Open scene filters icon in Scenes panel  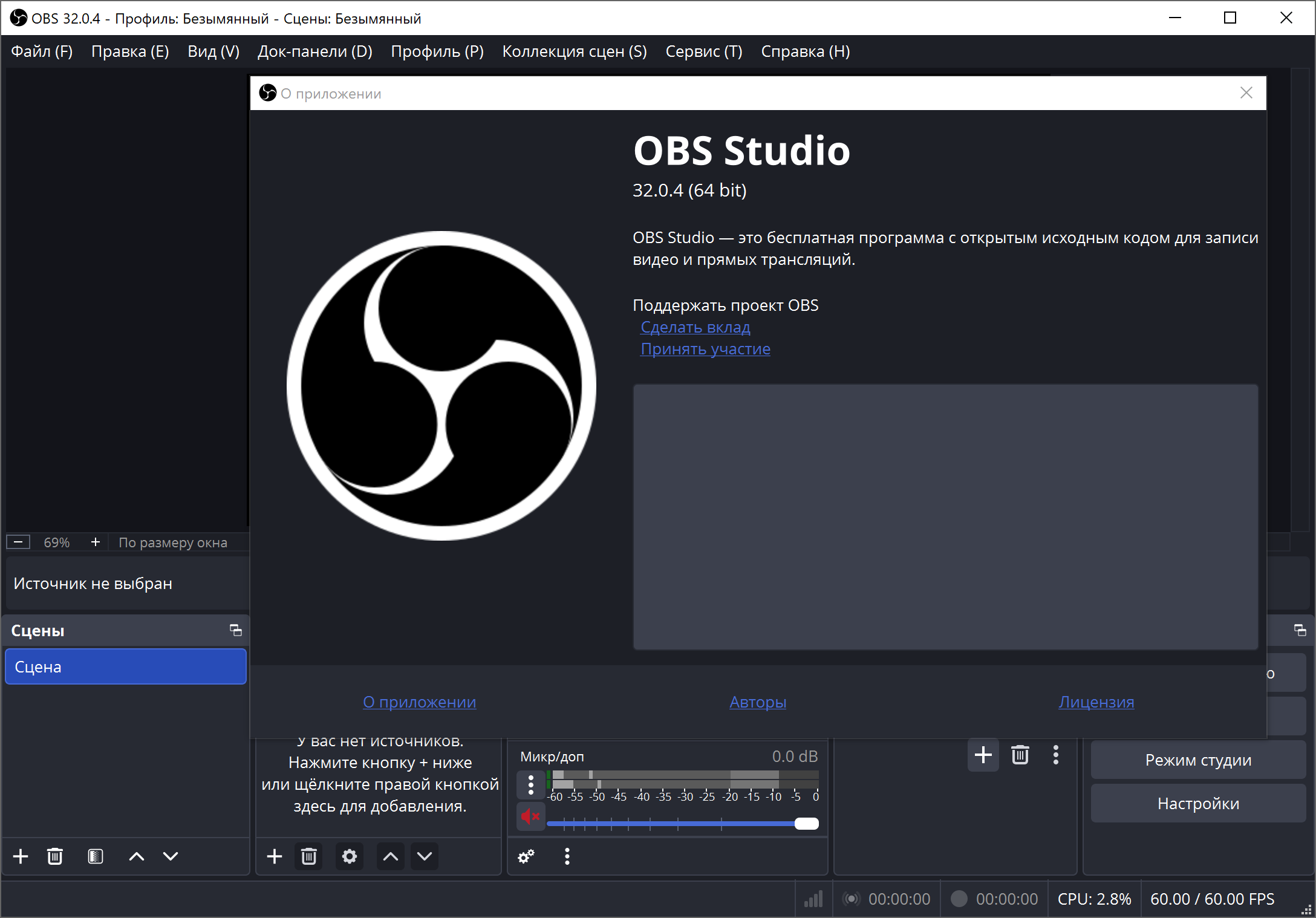[x=96, y=856]
